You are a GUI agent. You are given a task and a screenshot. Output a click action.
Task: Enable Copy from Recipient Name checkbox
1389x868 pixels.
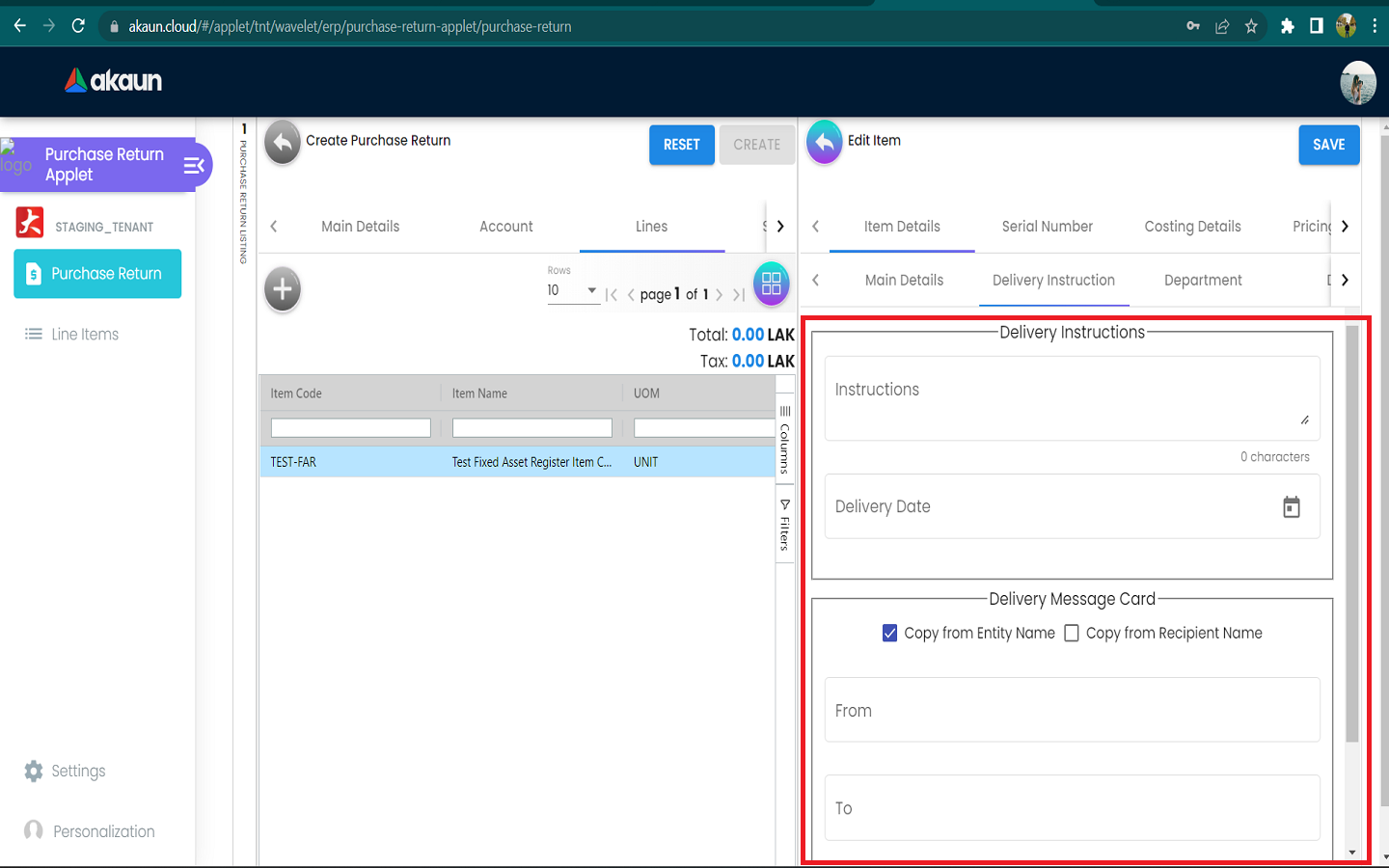[x=1072, y=634]
